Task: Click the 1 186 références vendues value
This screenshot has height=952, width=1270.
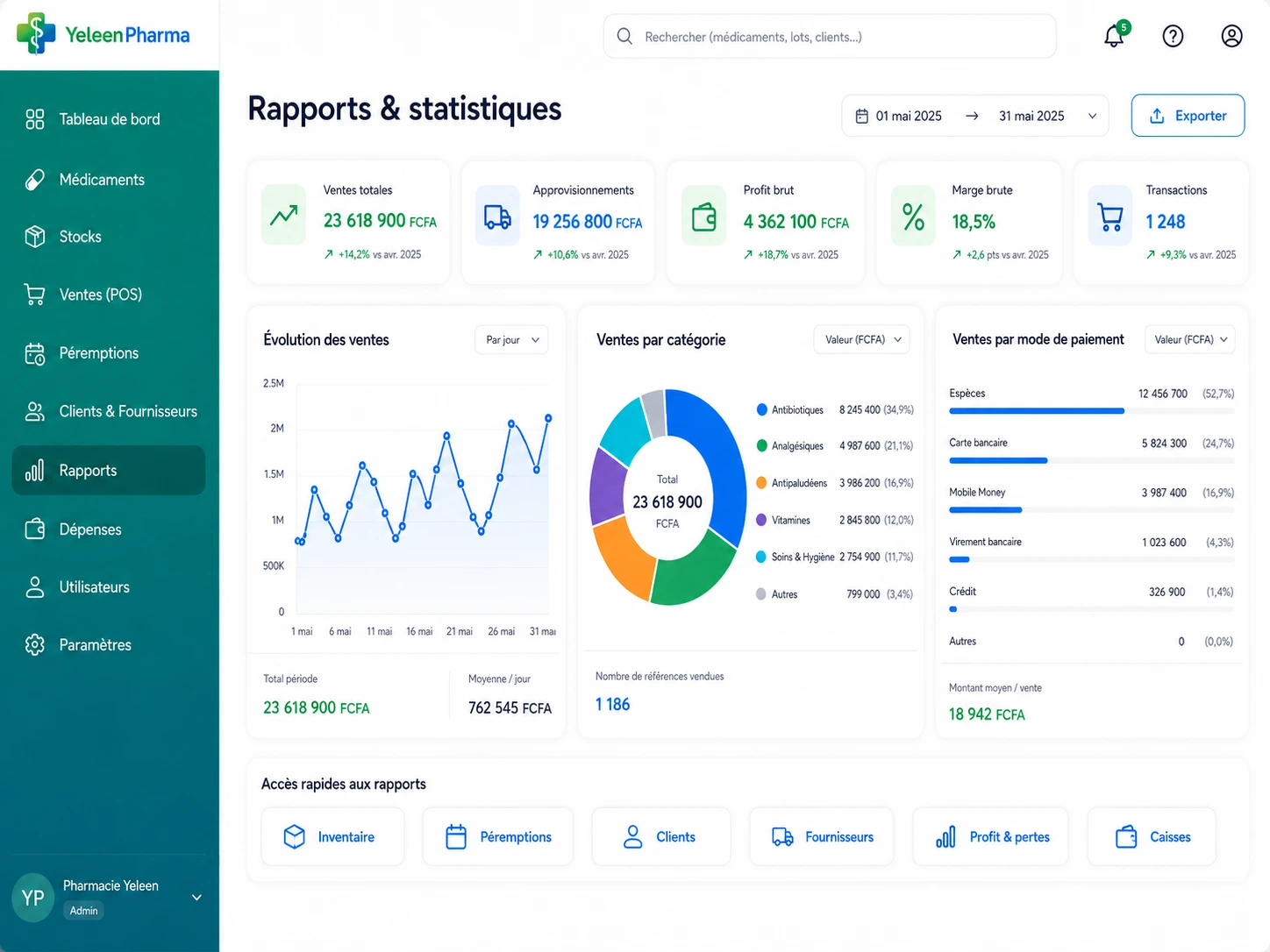Action: coord(612,704)
